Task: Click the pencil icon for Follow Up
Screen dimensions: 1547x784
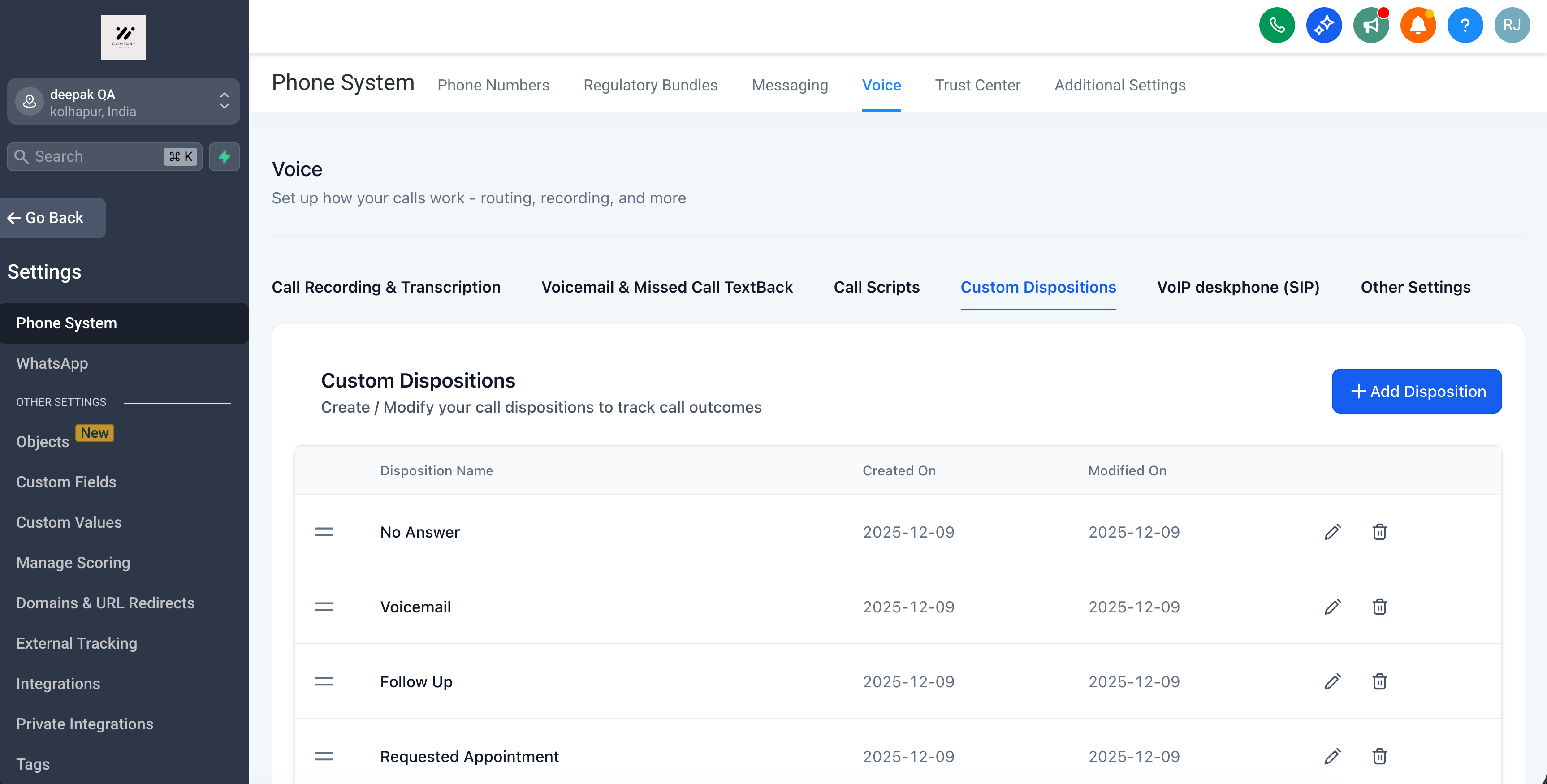Action: 1332,682
